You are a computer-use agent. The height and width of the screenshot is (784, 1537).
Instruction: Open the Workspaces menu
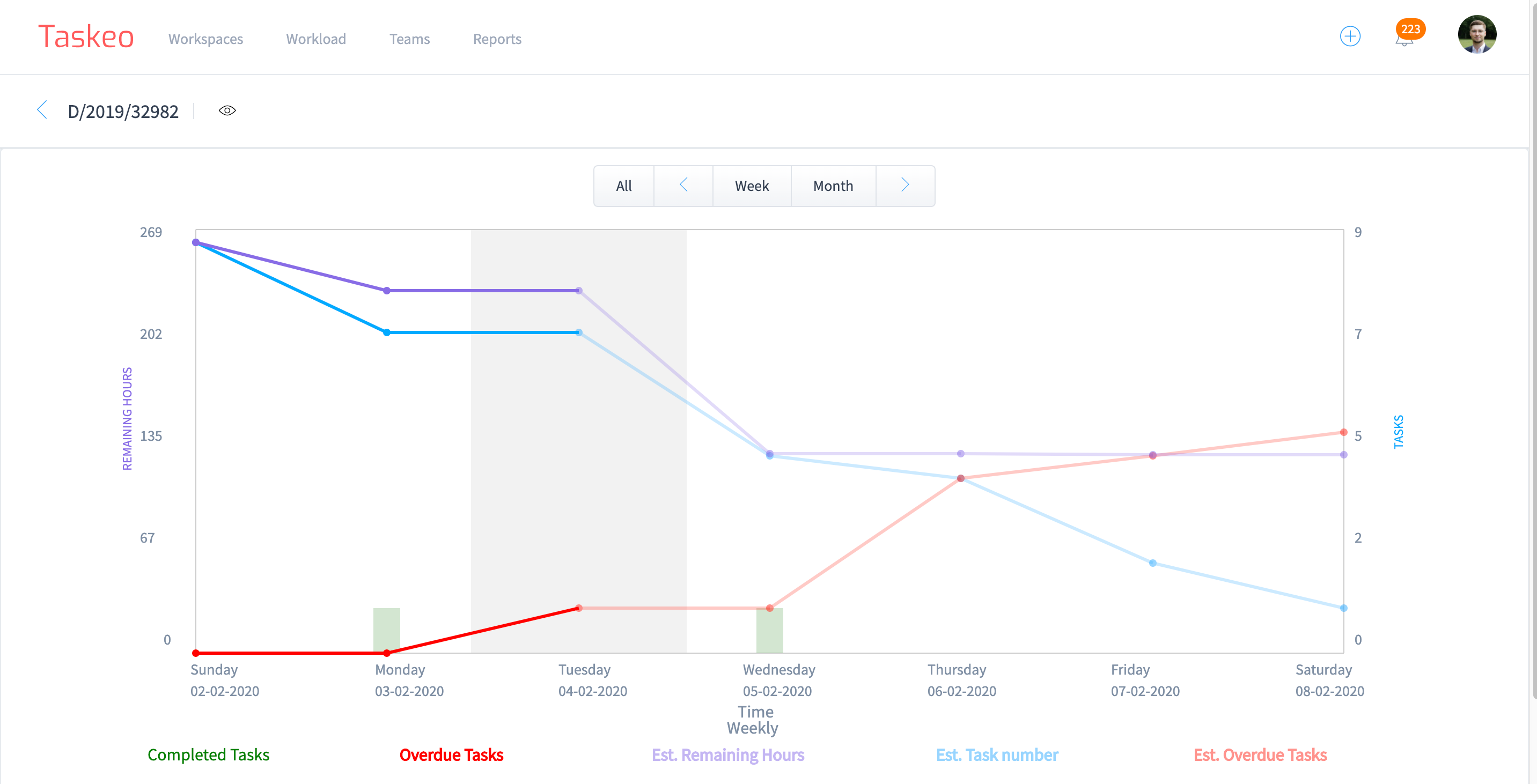coord(205,39)
